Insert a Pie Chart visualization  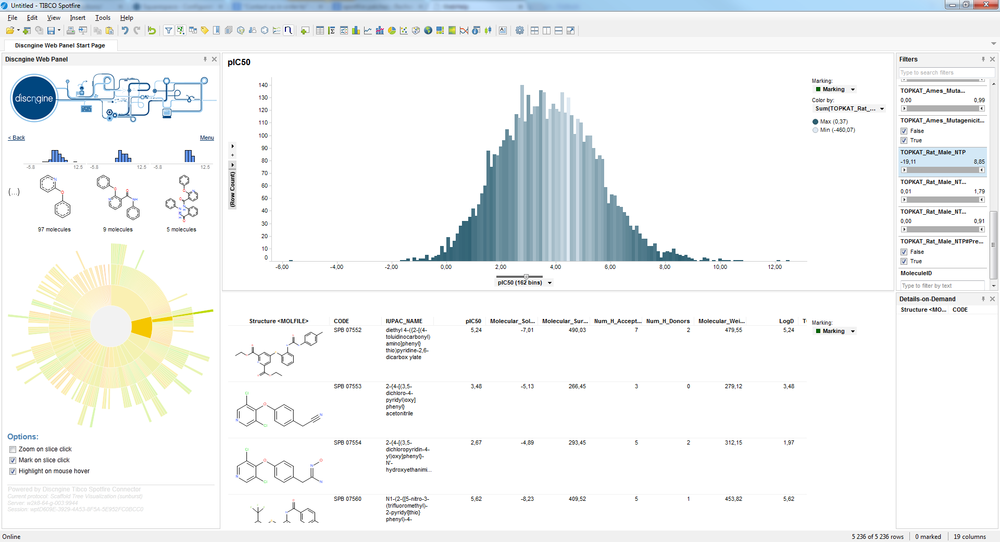[x=392, y=31]
